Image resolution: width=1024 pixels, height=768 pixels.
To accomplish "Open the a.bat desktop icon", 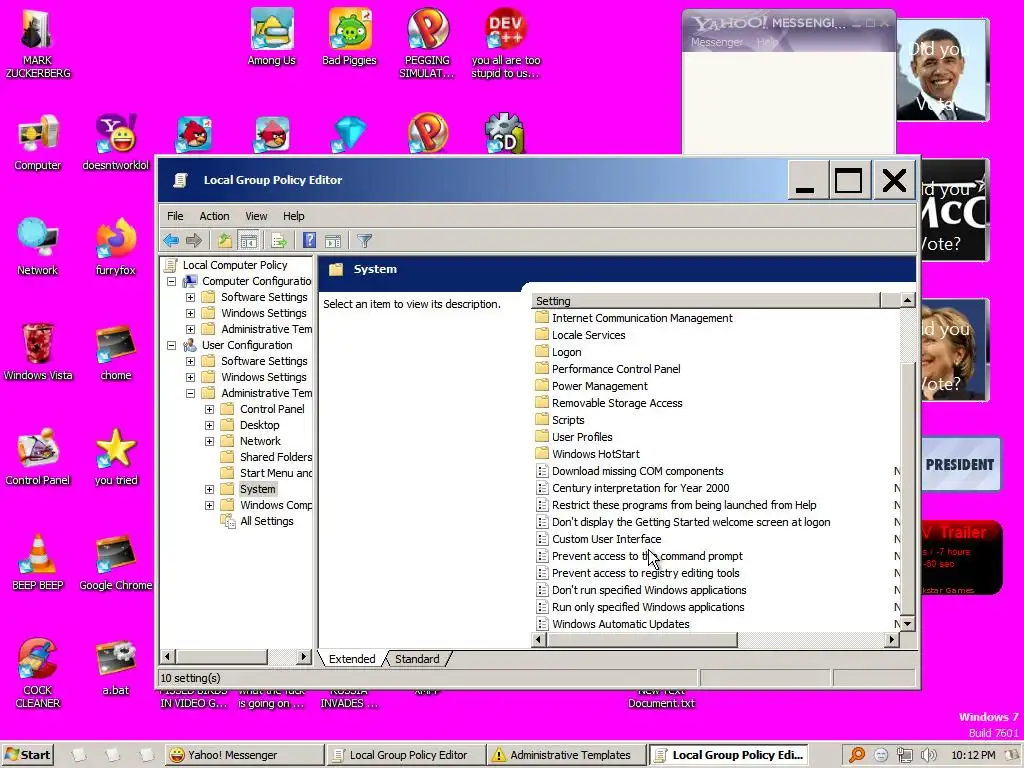I will click(116, 667).
